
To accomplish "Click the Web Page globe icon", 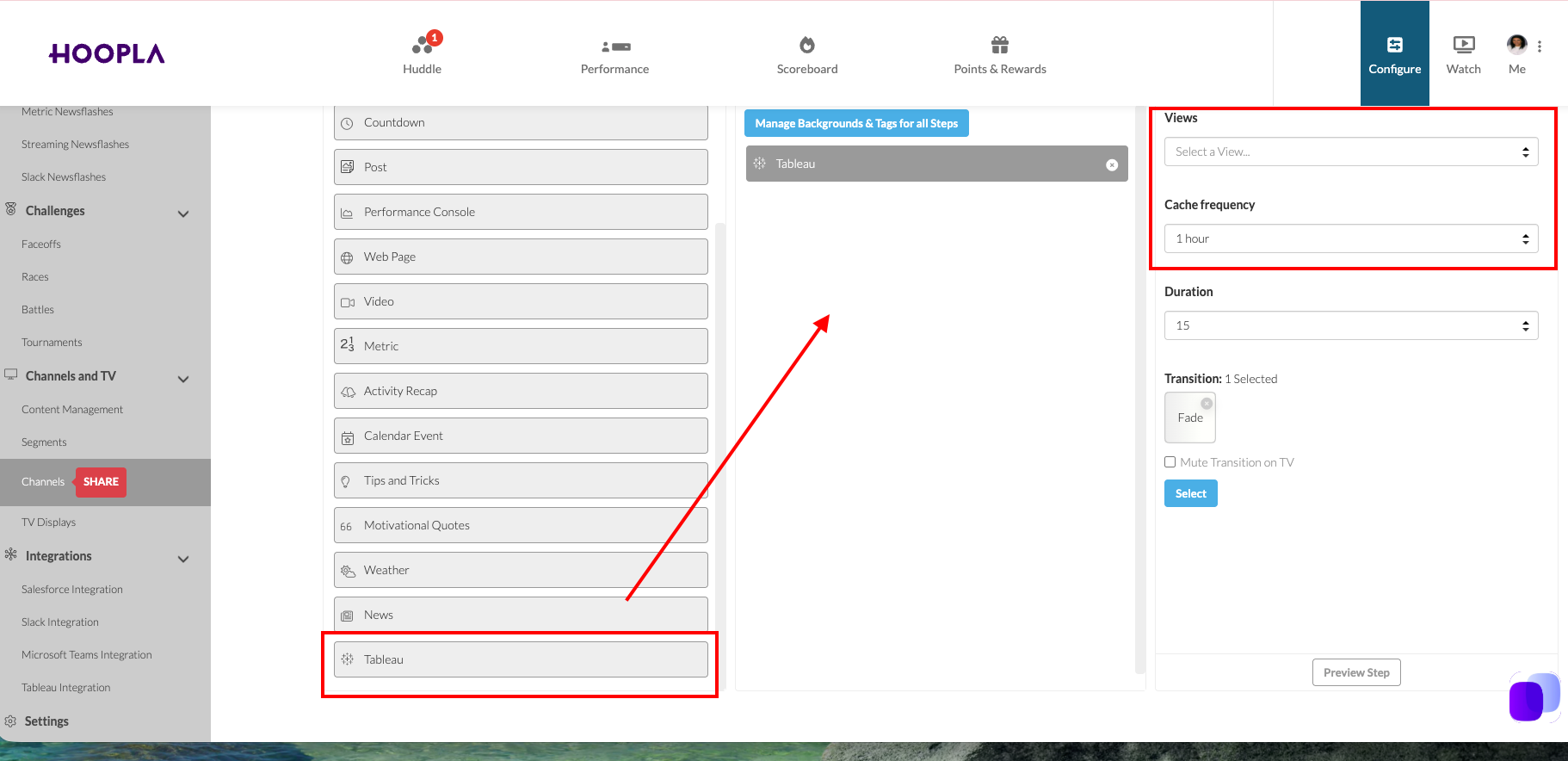I will [347, 257].
